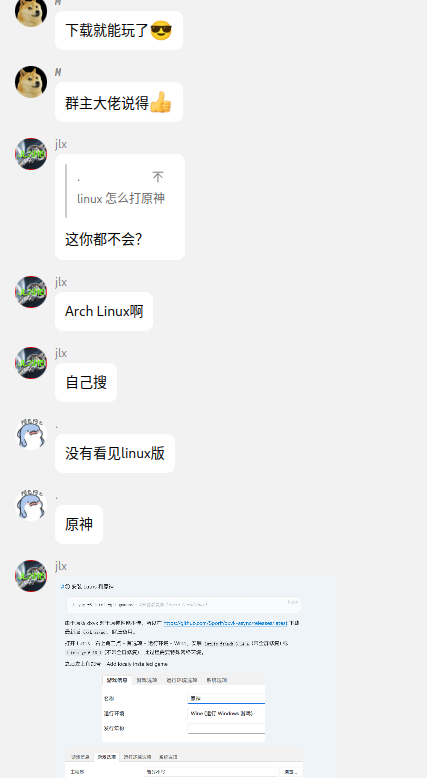Click sender name M above "群主大佬说得"
Viewport: 427px width, 778px height.
pyautogui.click(x=58, y=72)
